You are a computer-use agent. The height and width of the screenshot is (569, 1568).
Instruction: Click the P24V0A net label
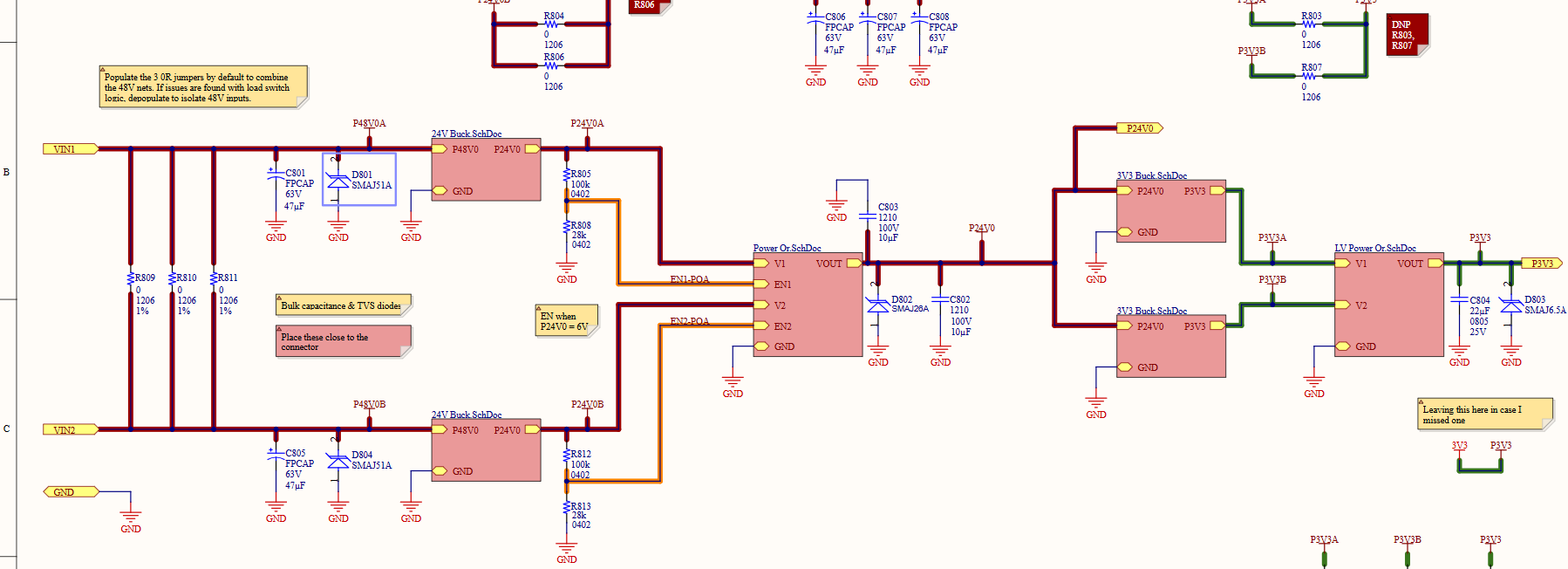tap(587, 124)
